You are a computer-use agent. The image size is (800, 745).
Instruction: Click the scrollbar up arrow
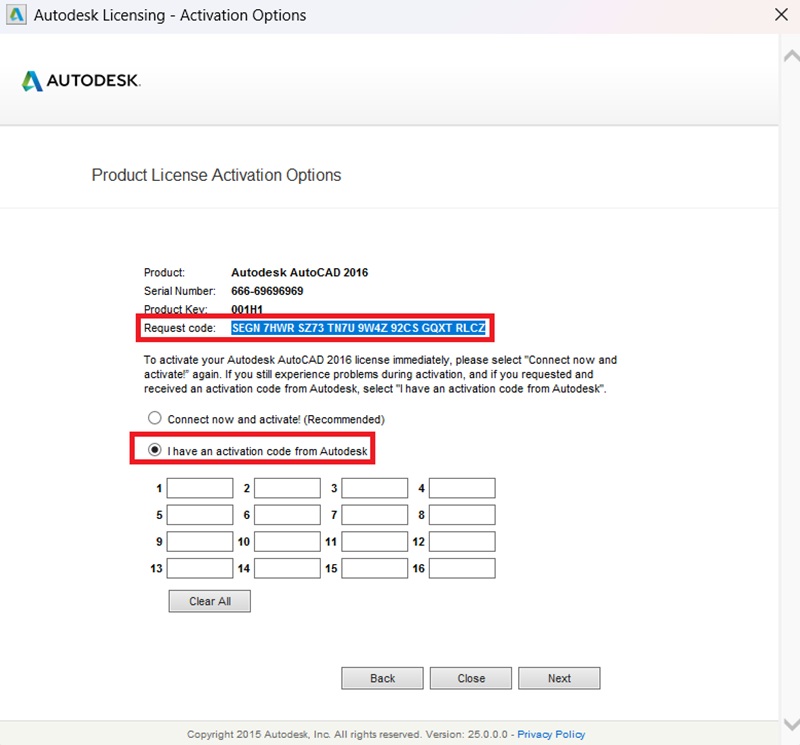pos(789,56)
